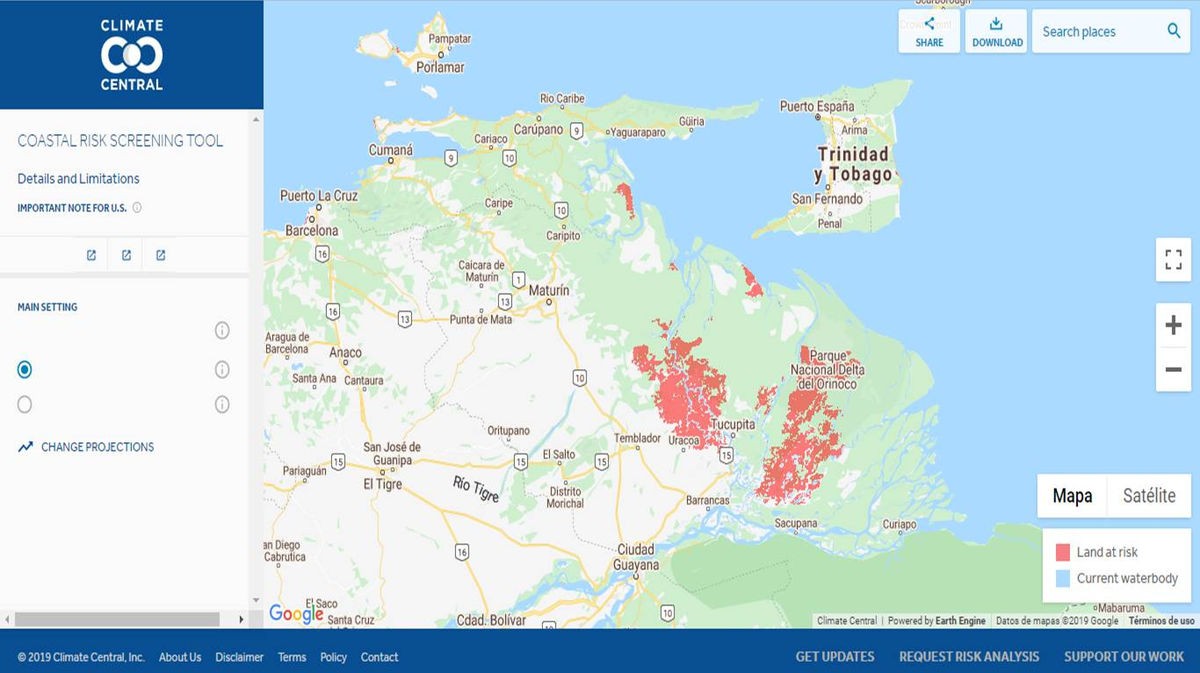Open the Disclaimer footer link
Viewport: 1200px width, 673px height.
coord(239,657)
